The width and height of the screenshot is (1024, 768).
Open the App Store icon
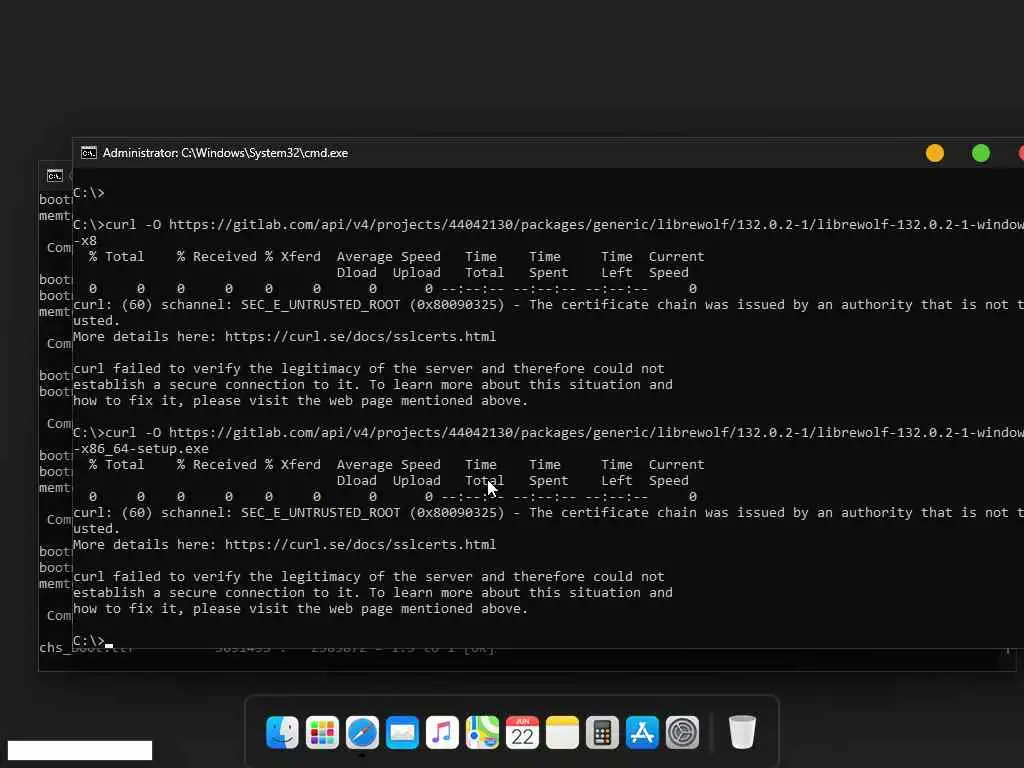[x=642, y=732]
